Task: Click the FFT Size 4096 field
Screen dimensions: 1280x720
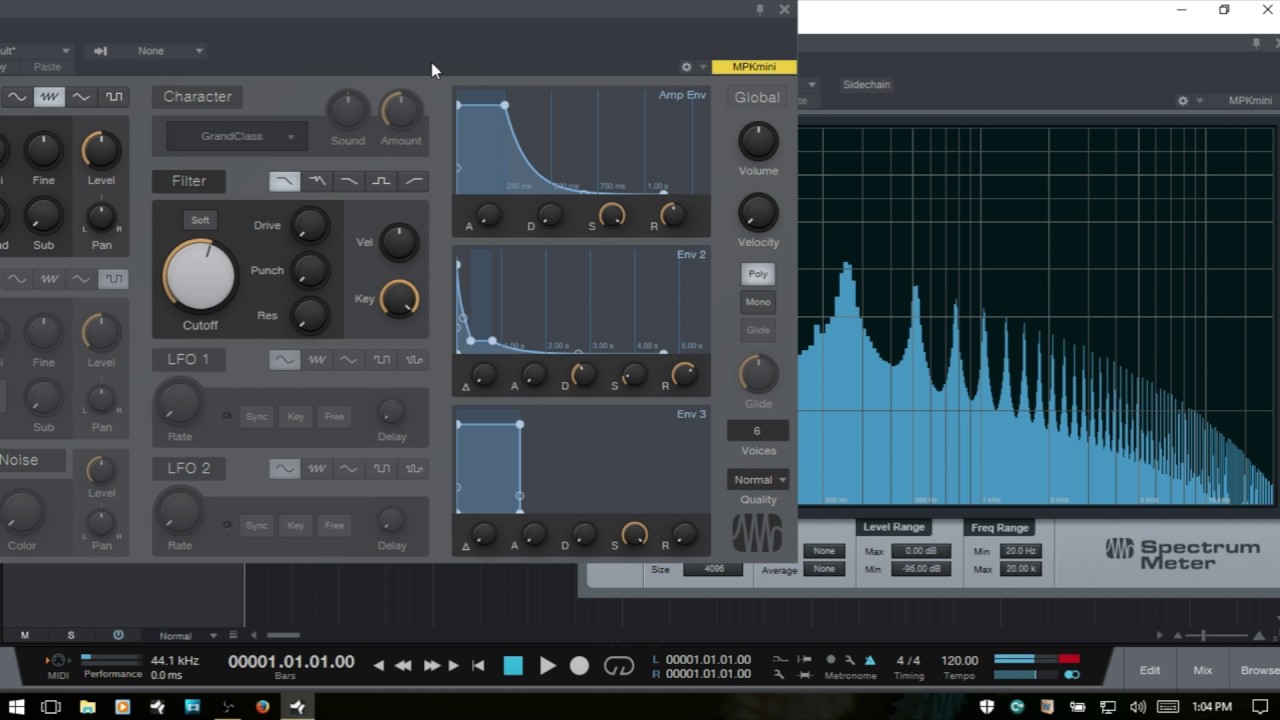Action: click(713, 569)
